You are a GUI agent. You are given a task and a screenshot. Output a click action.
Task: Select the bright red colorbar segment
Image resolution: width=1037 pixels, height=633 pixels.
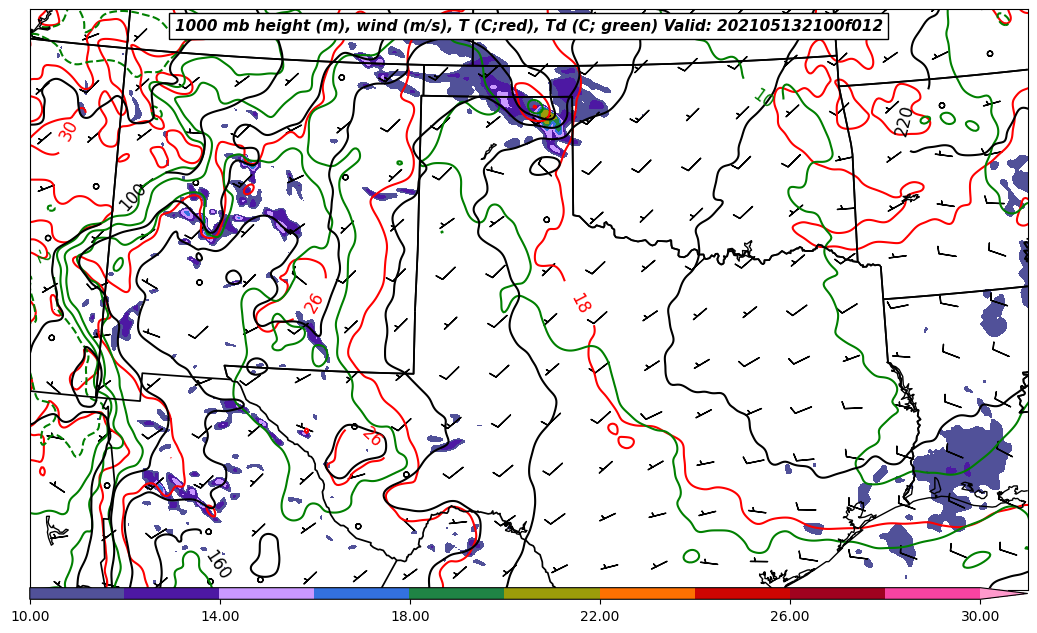tap(742, 593)
